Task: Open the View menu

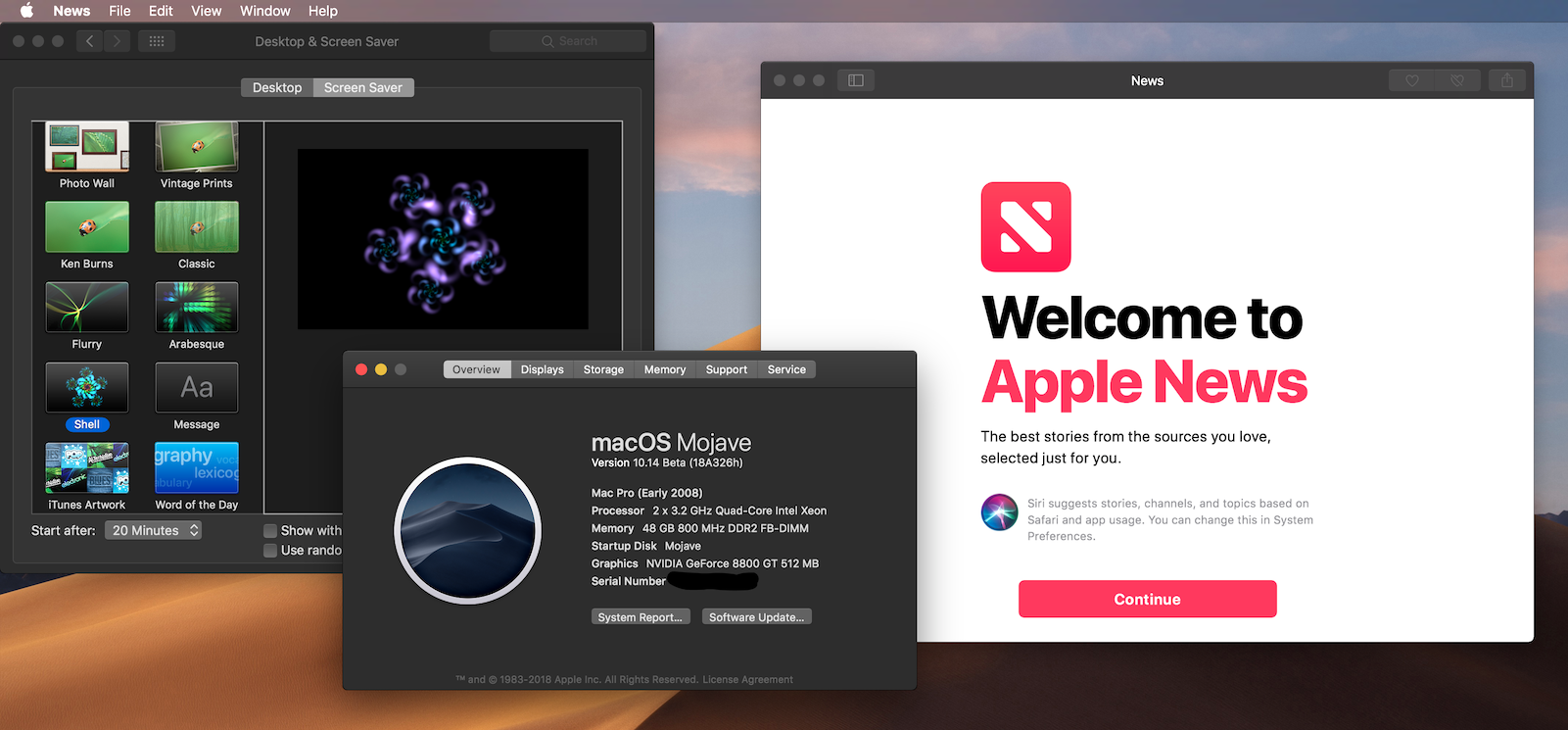Action: 206,11
